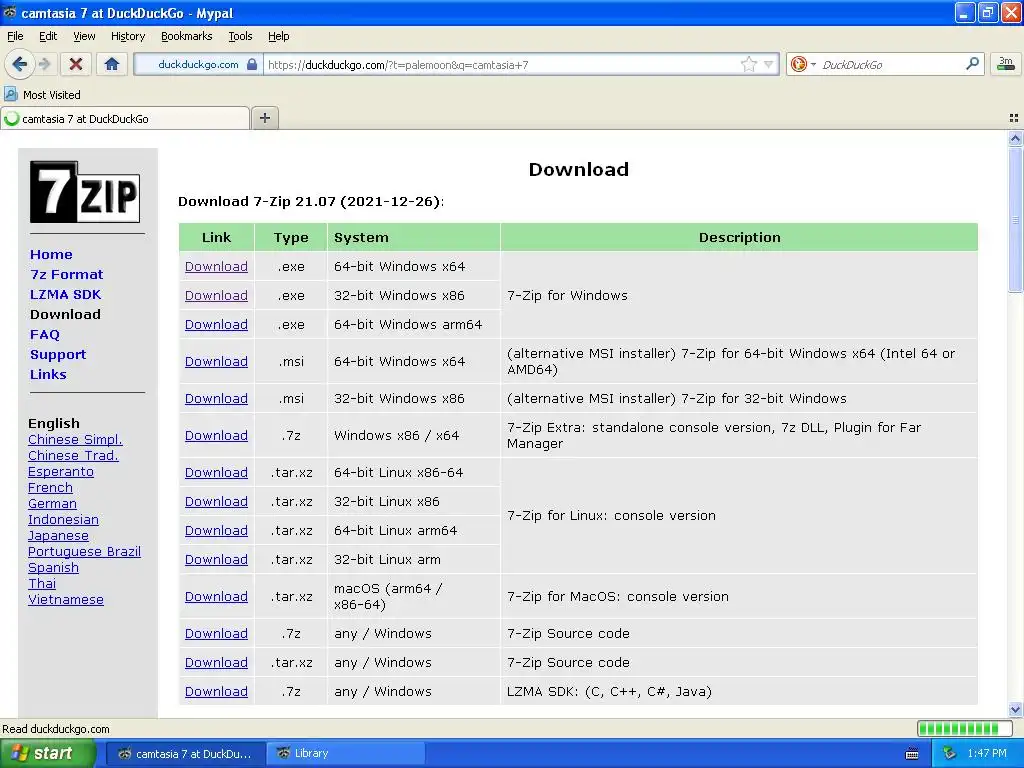
Task: Switch language to Spanish
Action: point(53,568)
